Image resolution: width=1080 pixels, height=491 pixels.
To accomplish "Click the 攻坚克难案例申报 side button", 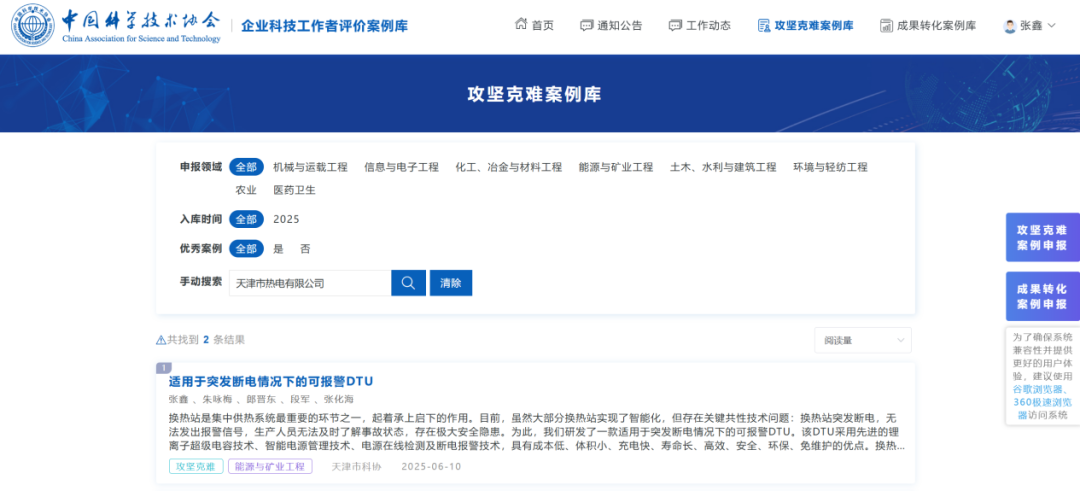I will click(1042, 237).
